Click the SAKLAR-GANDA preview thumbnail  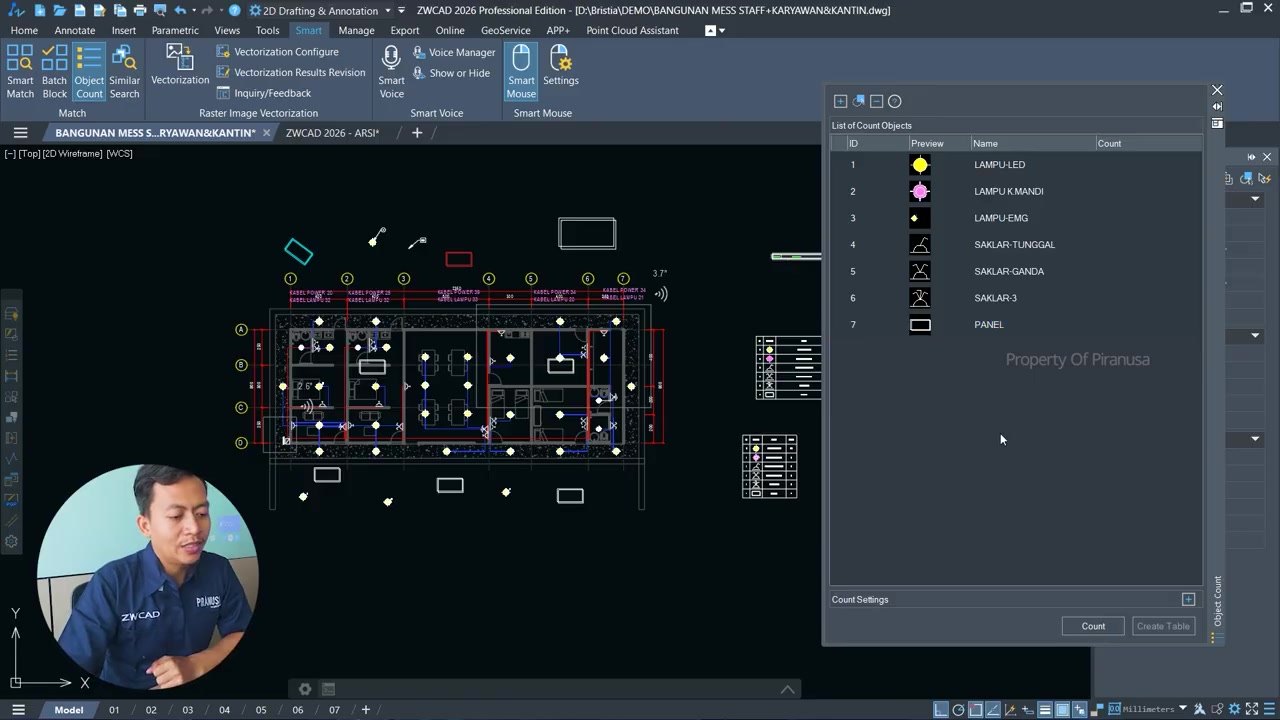tap(920, 271)
